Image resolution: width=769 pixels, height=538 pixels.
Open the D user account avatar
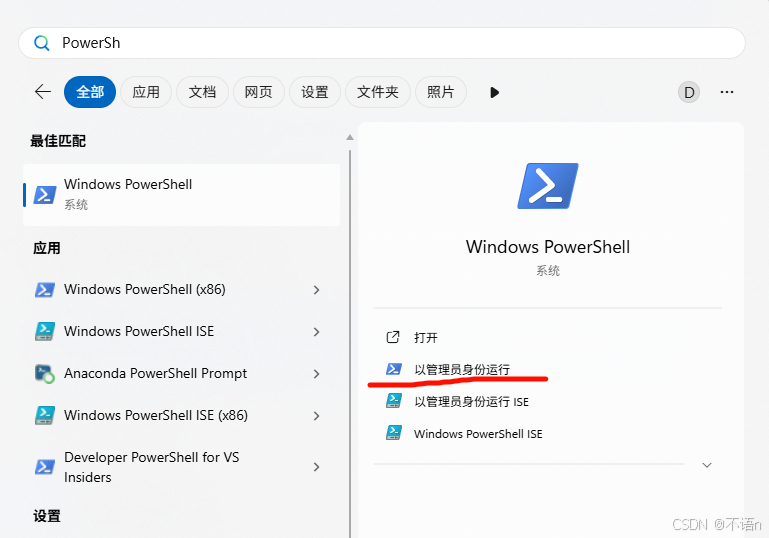(689, 92)
